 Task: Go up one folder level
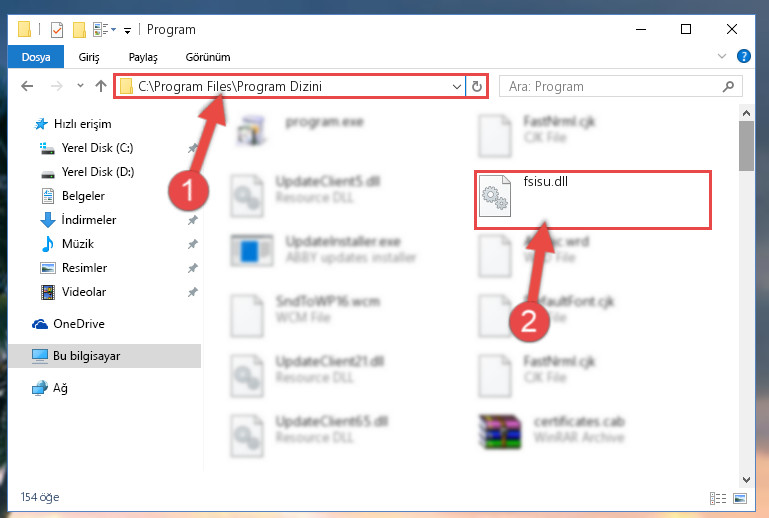(x=101, y=86)
